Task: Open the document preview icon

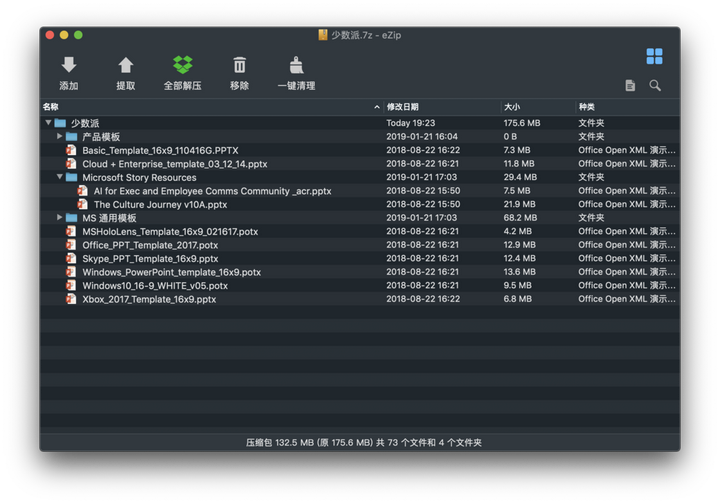Action: (x=630, y=85)
